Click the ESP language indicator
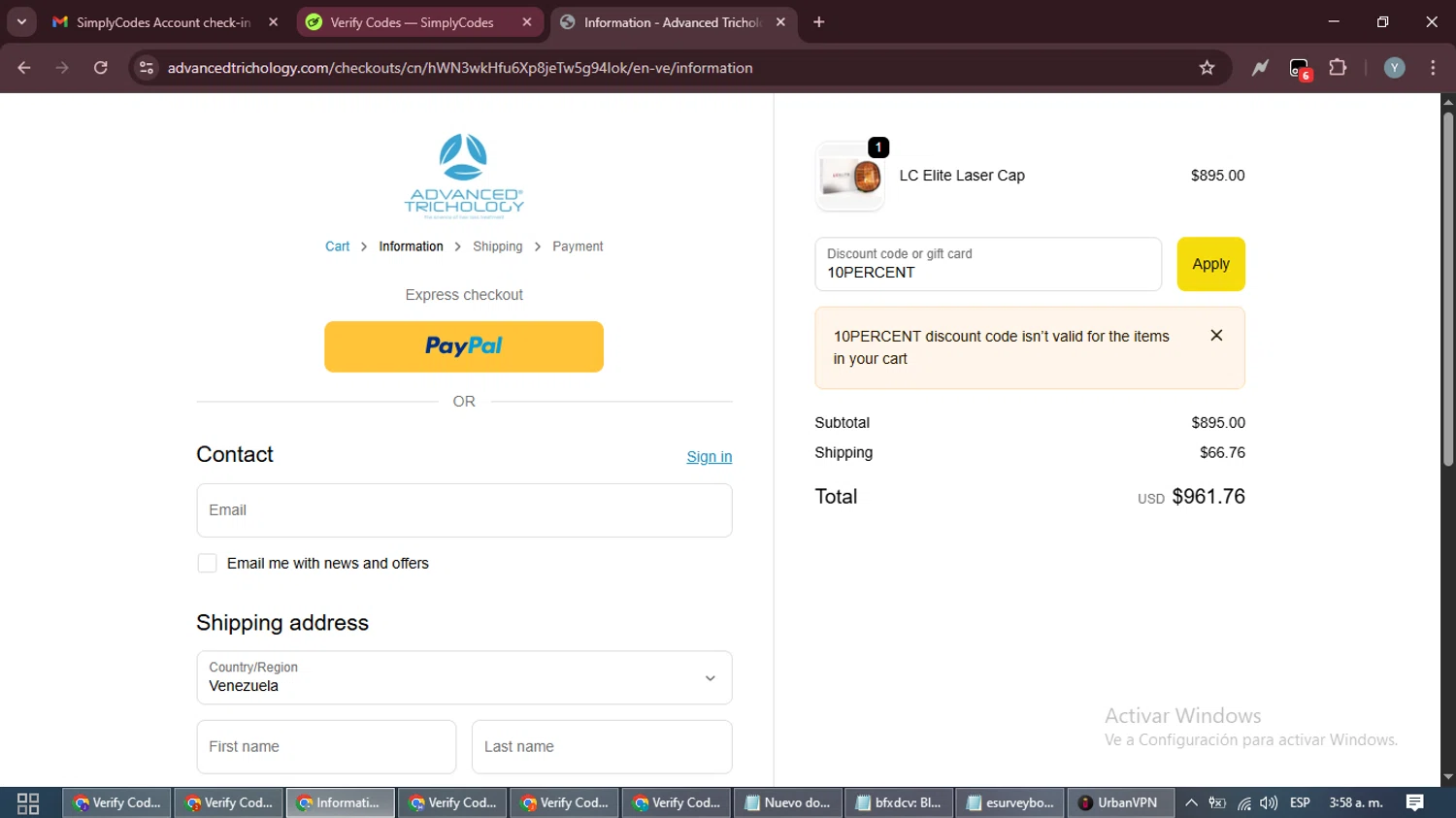 [1300, 803]
